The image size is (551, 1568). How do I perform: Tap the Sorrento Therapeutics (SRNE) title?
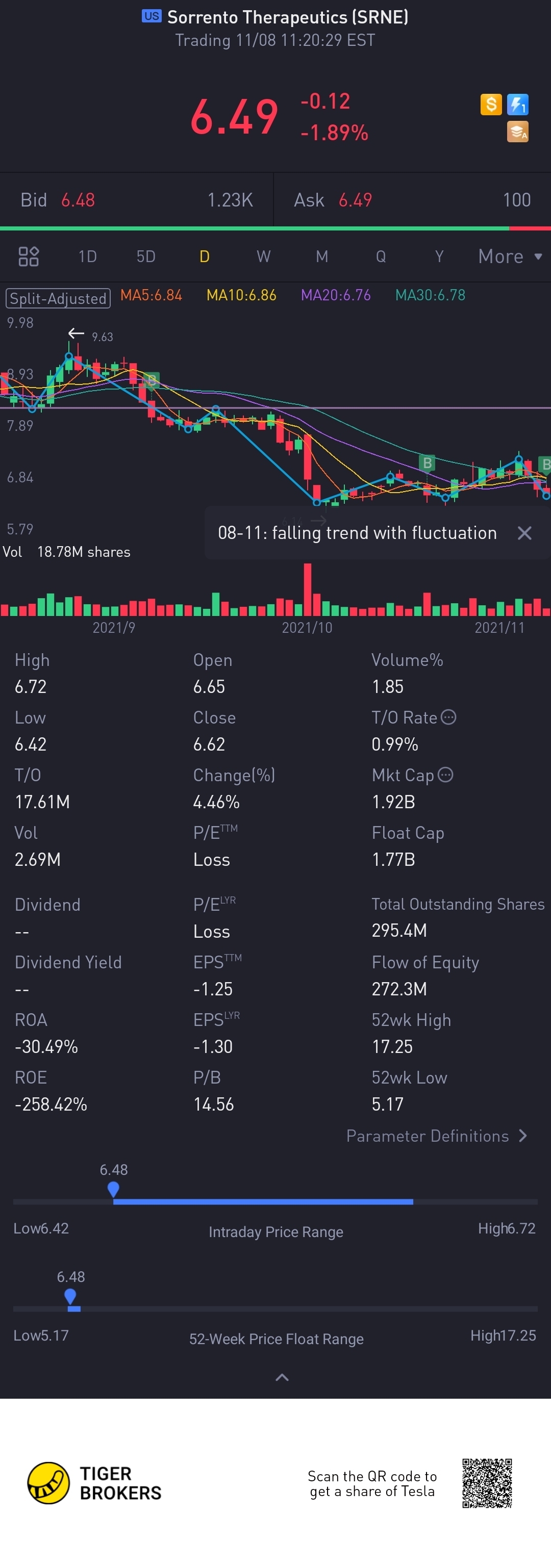coord(287,17)
